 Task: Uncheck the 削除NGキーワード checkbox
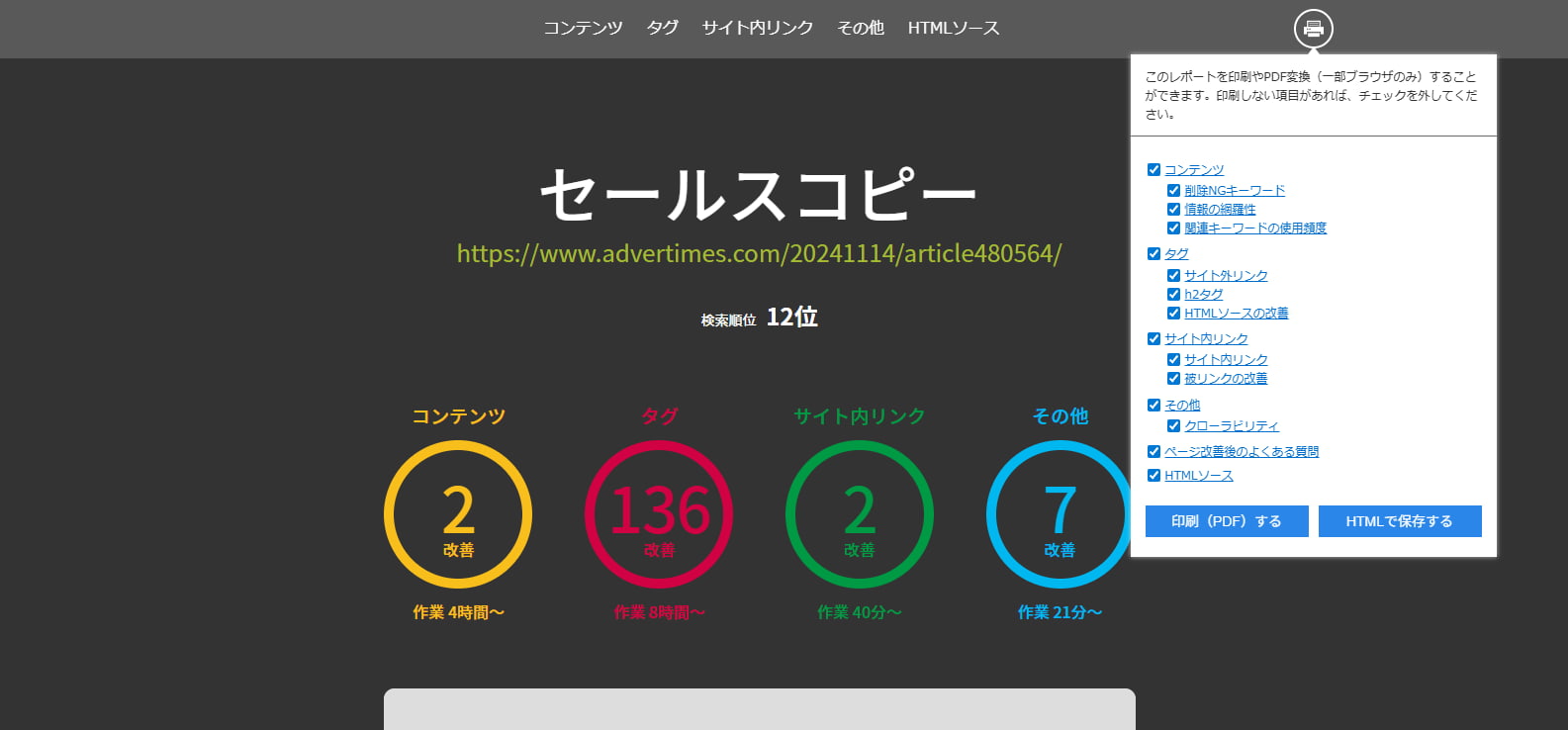[x=1173, y=191]
